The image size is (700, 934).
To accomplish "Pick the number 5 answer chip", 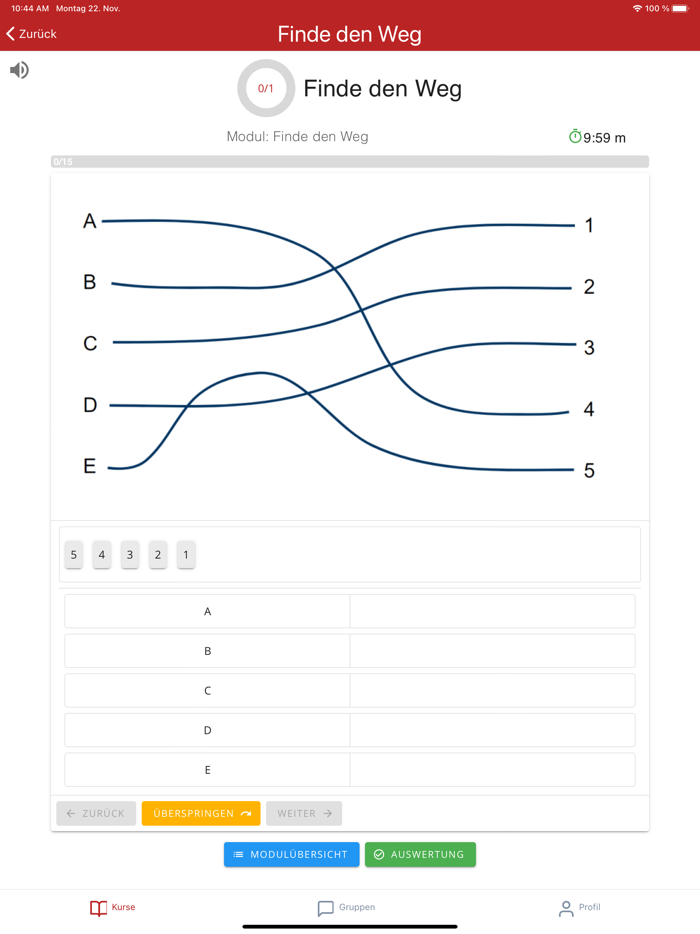I will coord(74,555).
